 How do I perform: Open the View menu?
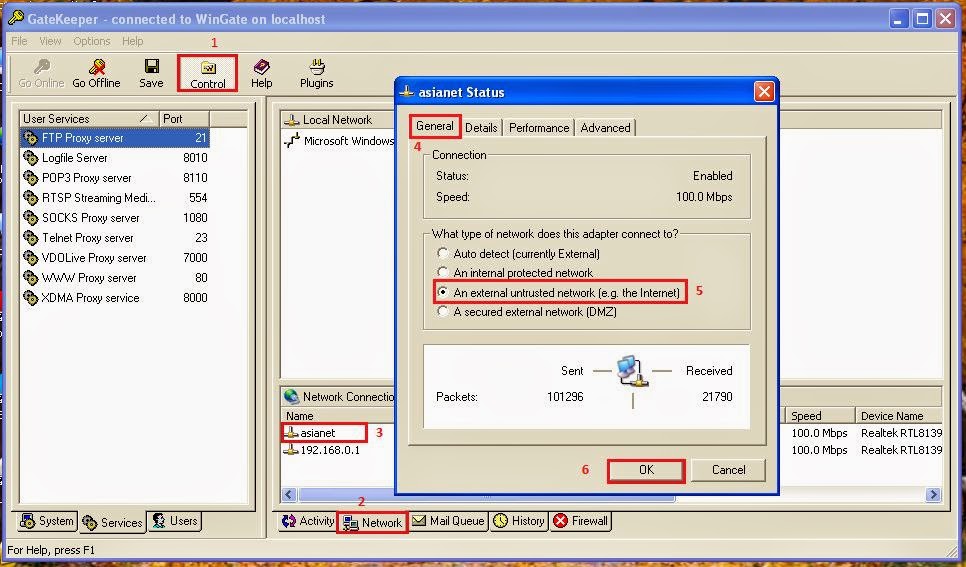tap(51, 41)
